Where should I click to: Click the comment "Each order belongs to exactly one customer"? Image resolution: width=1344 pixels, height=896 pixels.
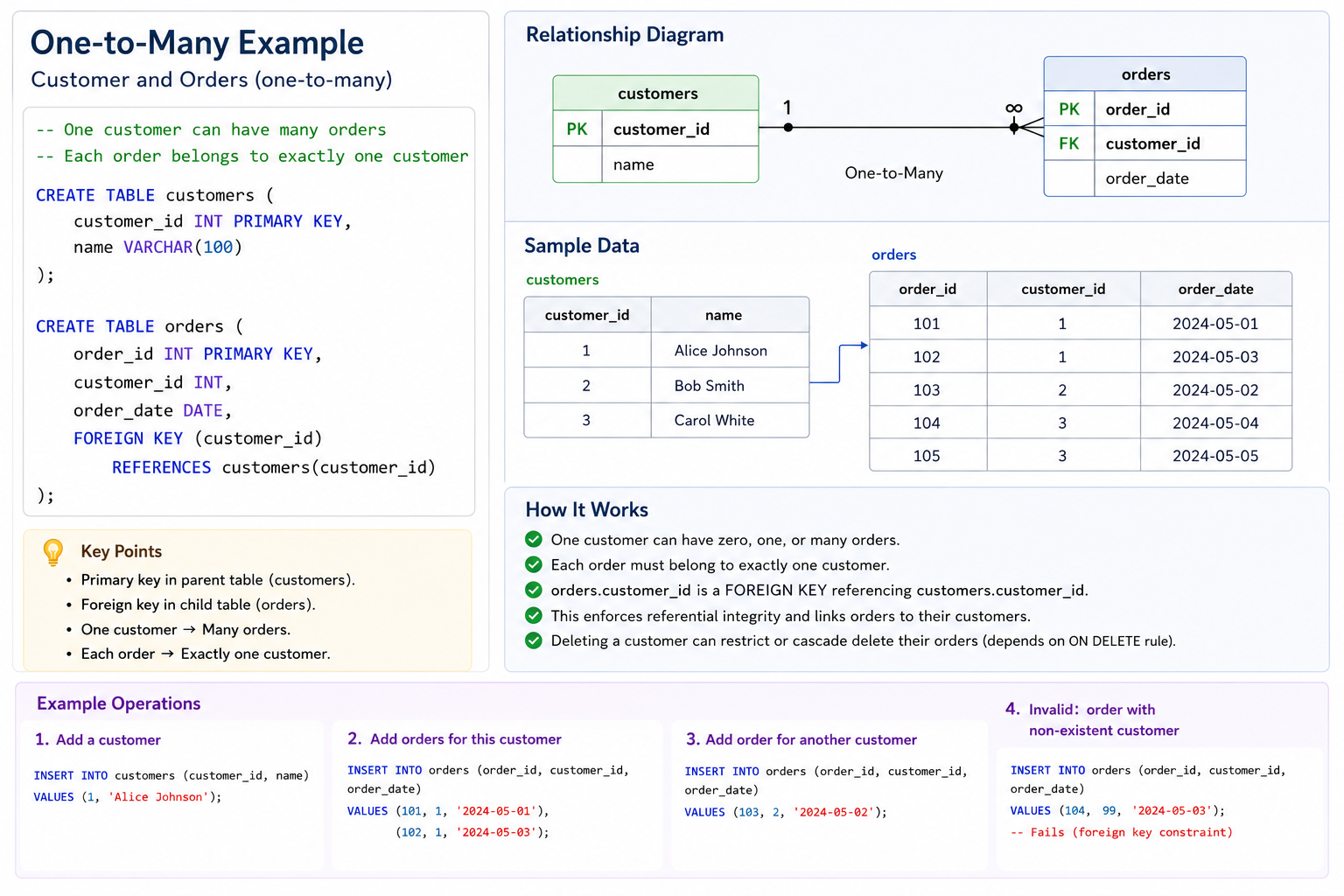click(252, 156)
